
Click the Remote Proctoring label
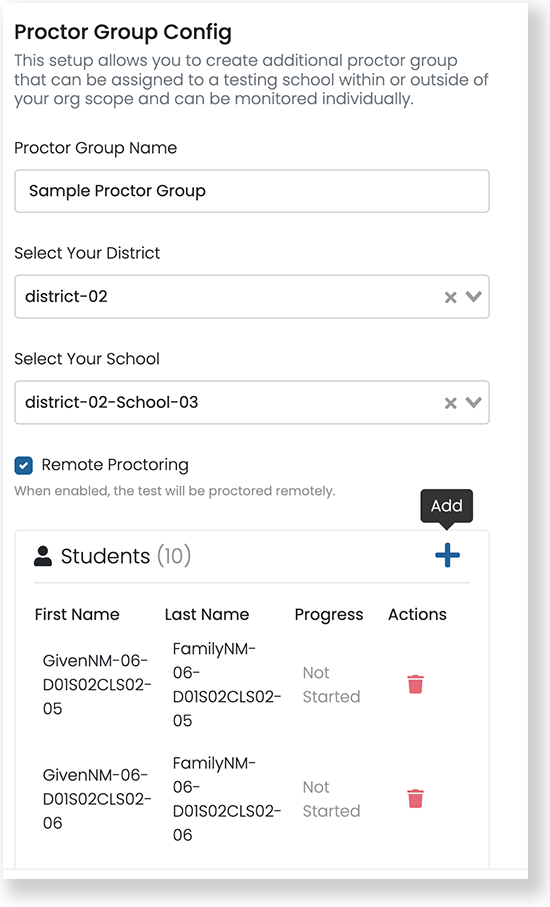115,465
